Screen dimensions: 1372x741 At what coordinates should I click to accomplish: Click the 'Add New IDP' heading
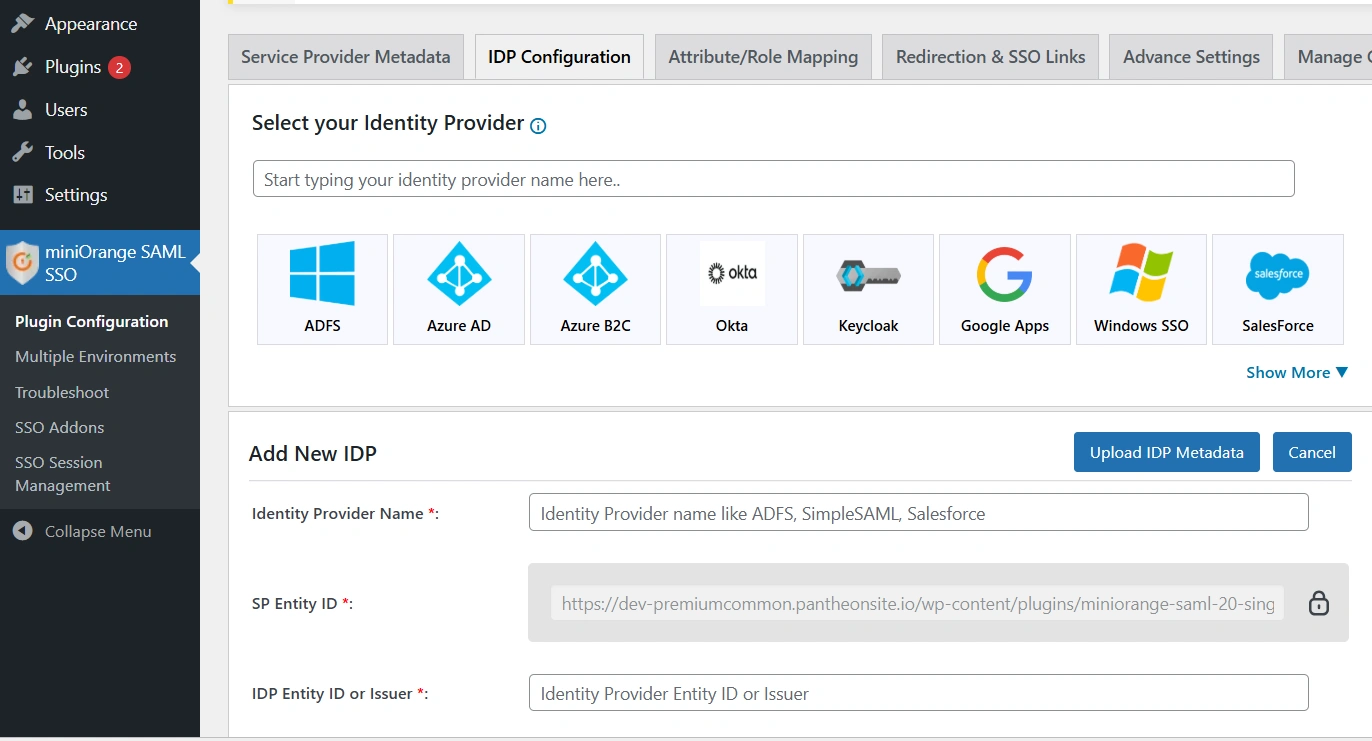click(x=313, y=453)
